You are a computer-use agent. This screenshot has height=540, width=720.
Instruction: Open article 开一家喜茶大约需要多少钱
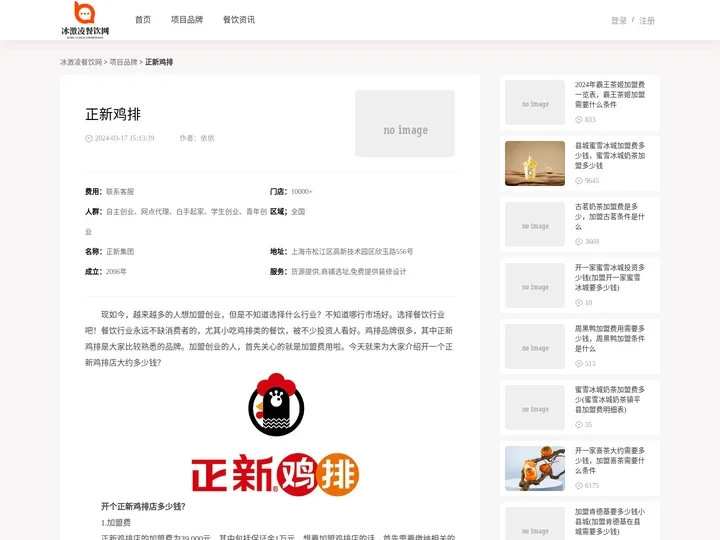coord(610,461)
